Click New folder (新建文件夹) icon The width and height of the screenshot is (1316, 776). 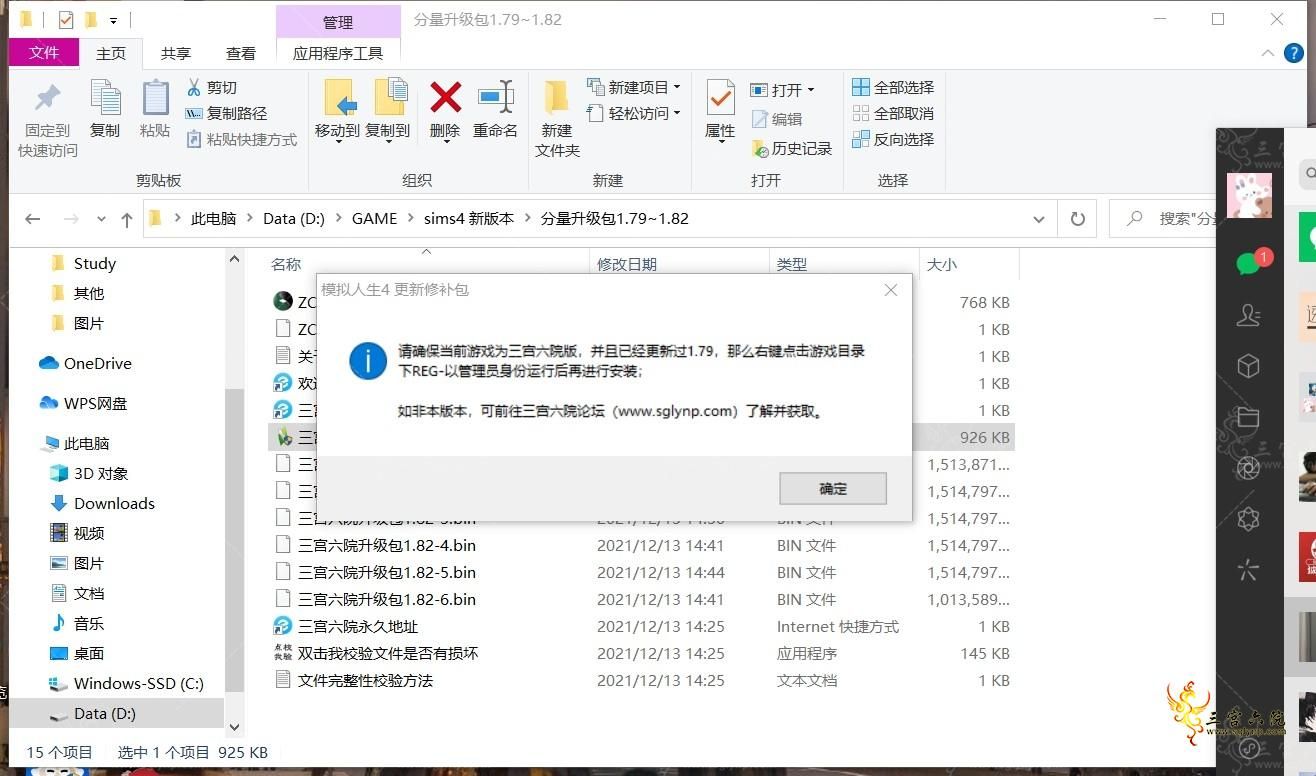tap(557, 118)
